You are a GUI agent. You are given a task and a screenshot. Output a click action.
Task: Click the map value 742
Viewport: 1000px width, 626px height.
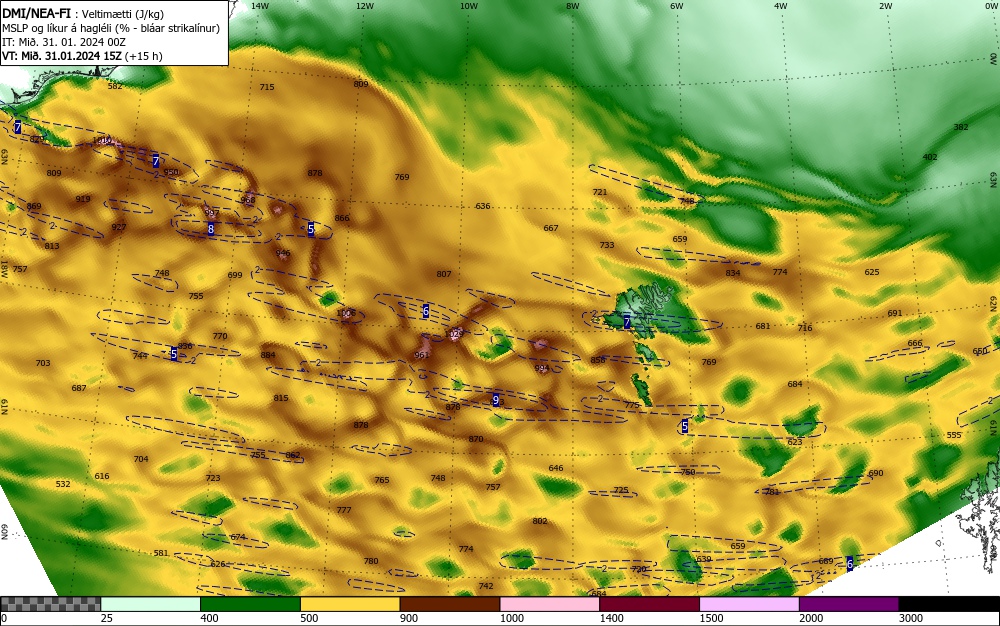pos(486,586)
